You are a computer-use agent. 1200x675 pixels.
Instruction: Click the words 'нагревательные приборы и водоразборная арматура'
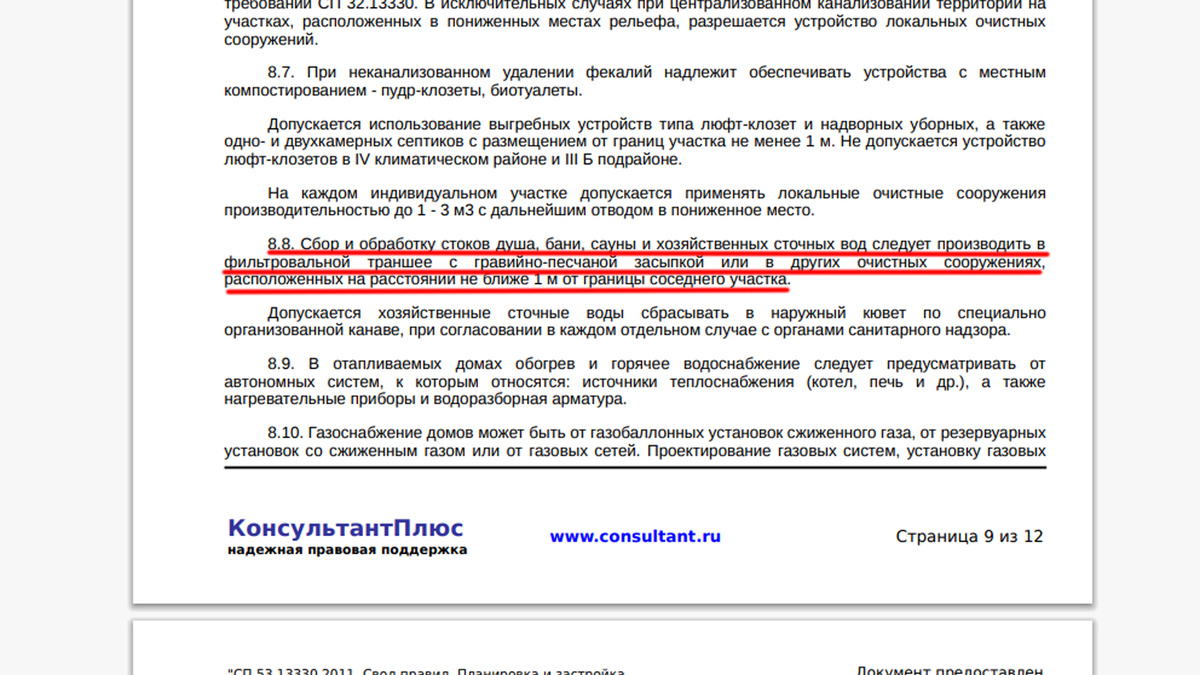[425, 399]
